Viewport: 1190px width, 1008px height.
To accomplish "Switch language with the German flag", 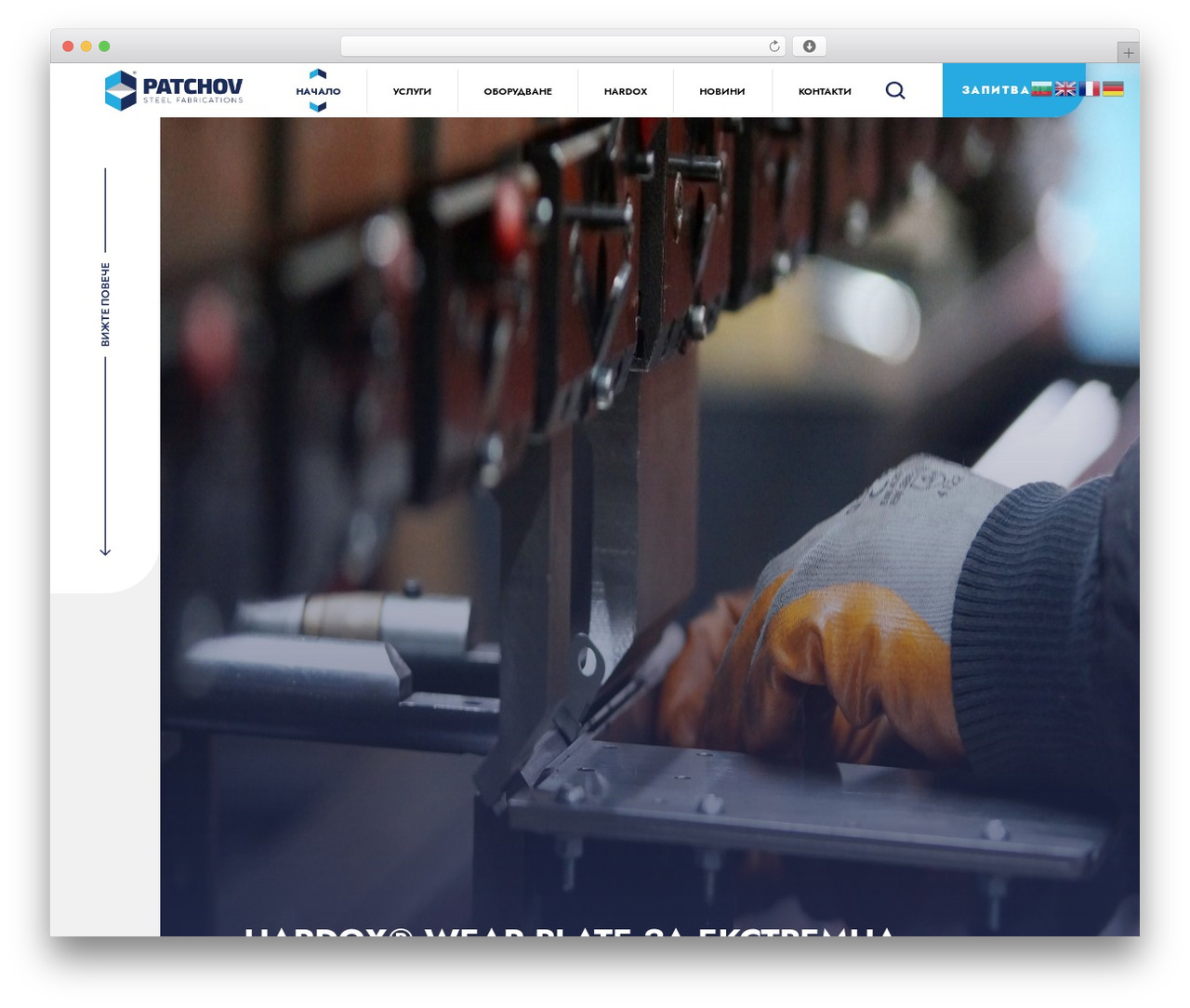I will [1113, 88].
